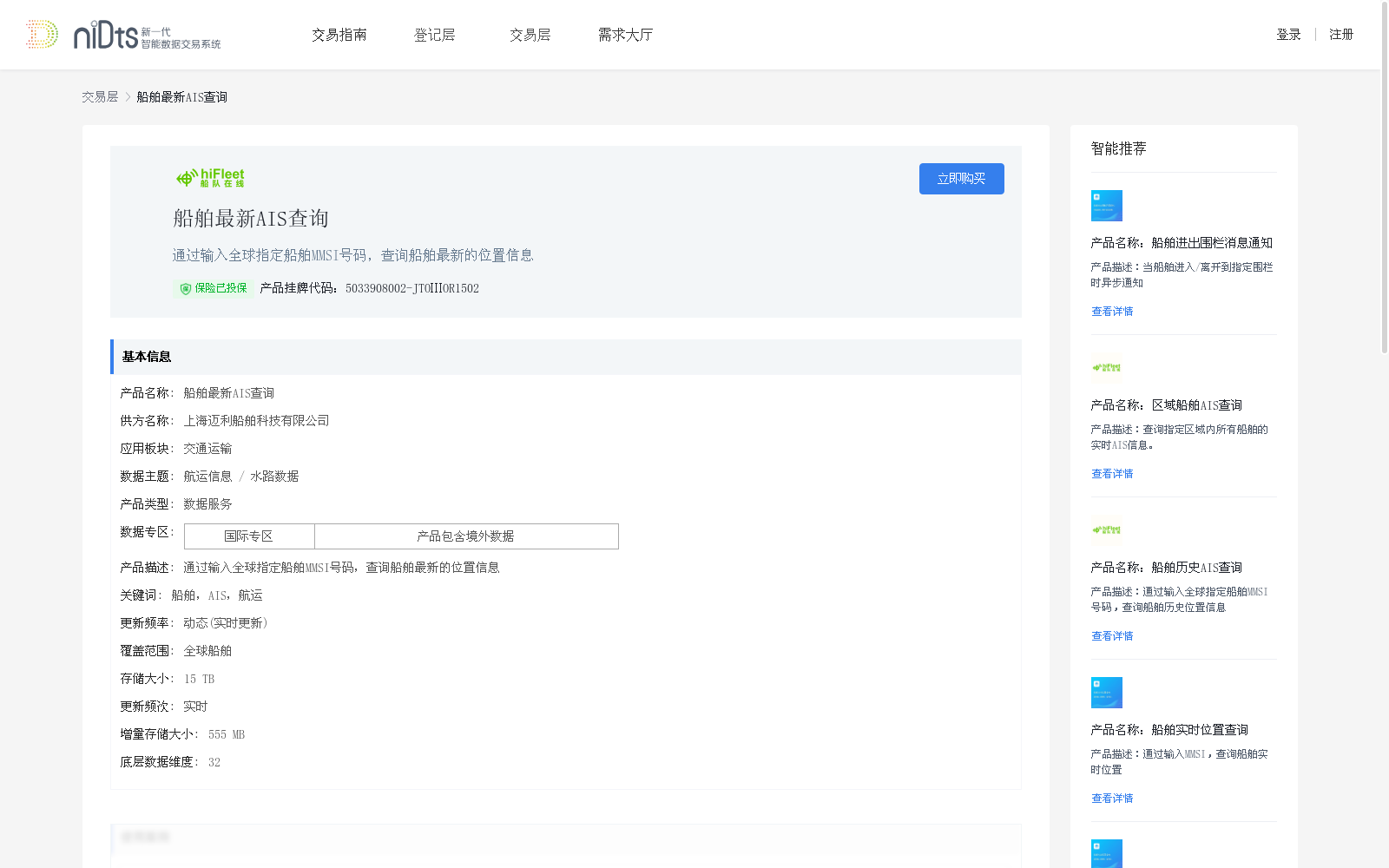Click supplier name 上海迈利船舶科技有限公司
This screenshot has width=1389, height=868.
pyautogui.click(x=256, y=421)
